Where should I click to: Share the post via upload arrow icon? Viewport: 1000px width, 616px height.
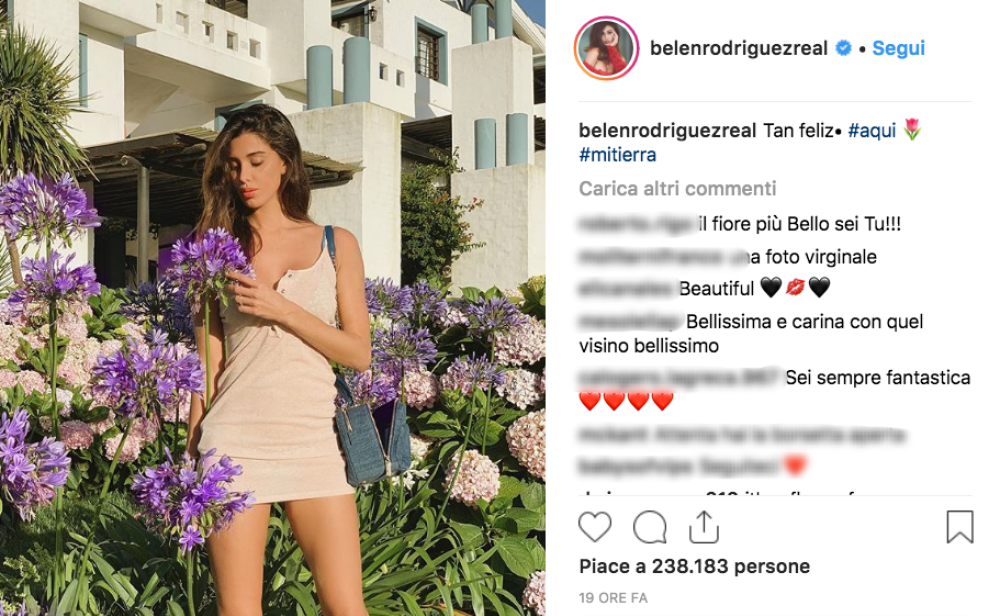[x=703, y=527]
